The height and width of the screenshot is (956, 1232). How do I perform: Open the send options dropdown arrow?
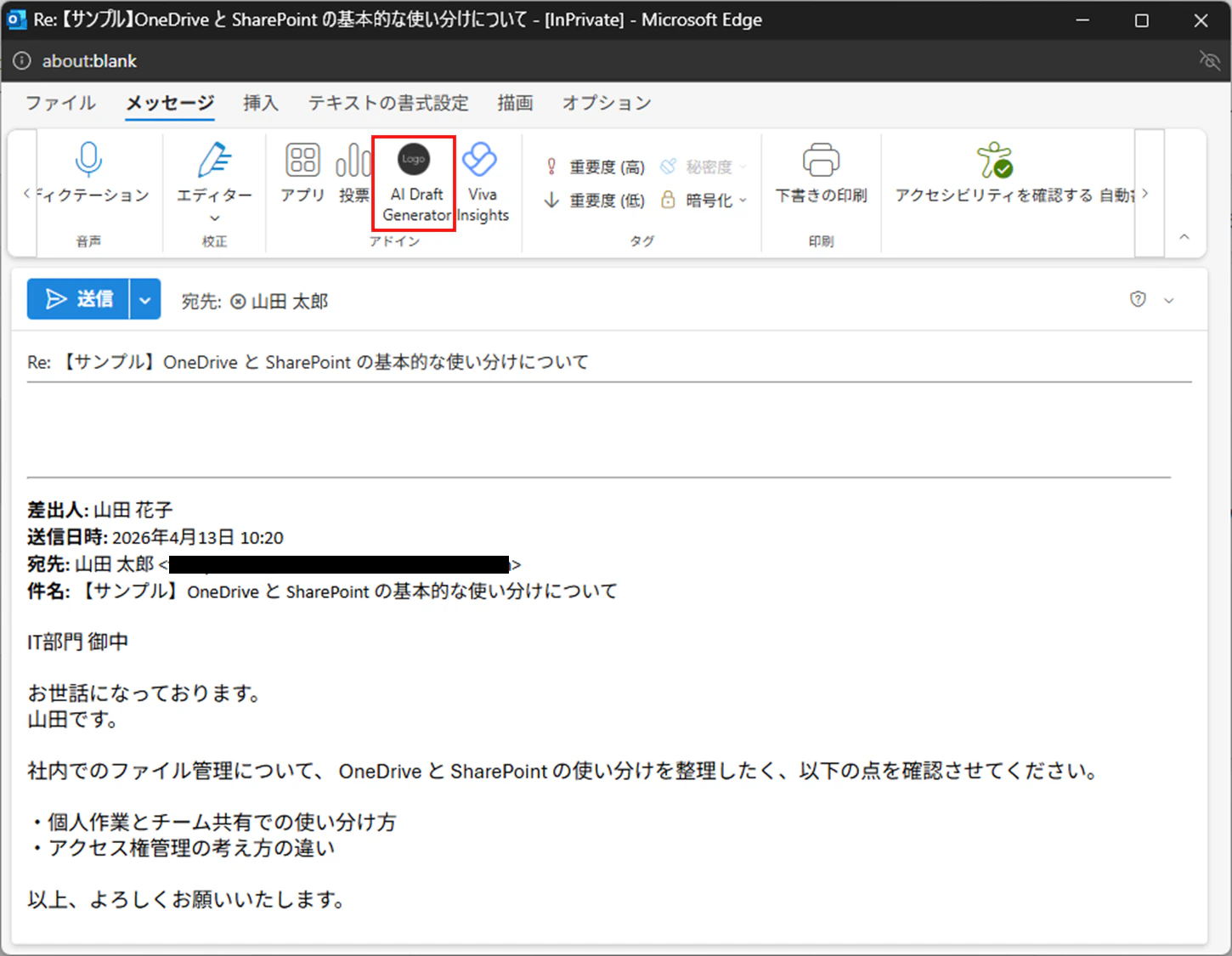tap(145, 299)
